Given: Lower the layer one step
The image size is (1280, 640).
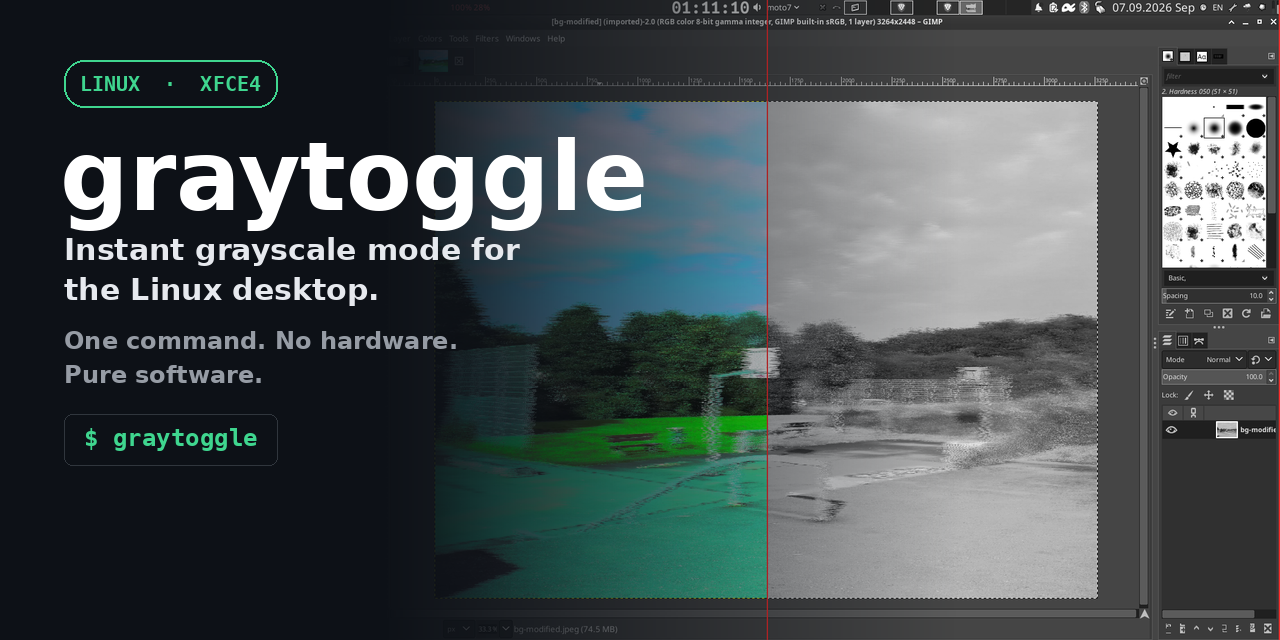Looking at the screenshot, I should [1210, 629].
